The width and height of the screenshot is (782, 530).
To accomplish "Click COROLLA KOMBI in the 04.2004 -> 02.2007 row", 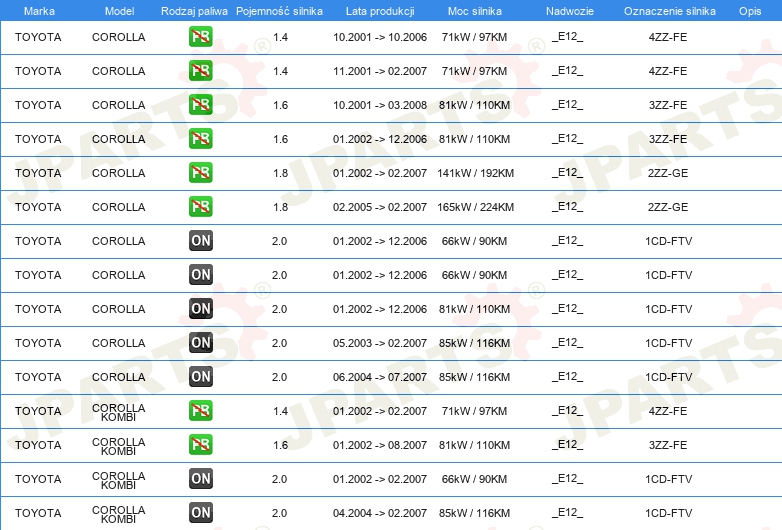I will point(119,514).
